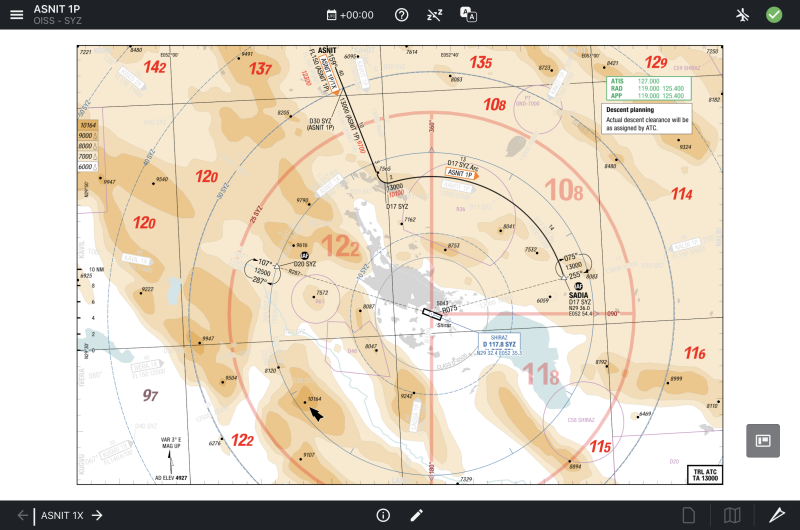The width and height of the screenshot is (800, 530).
Task: Click the OISS - SYZ airport subtitle
Action: coord(57,21)
